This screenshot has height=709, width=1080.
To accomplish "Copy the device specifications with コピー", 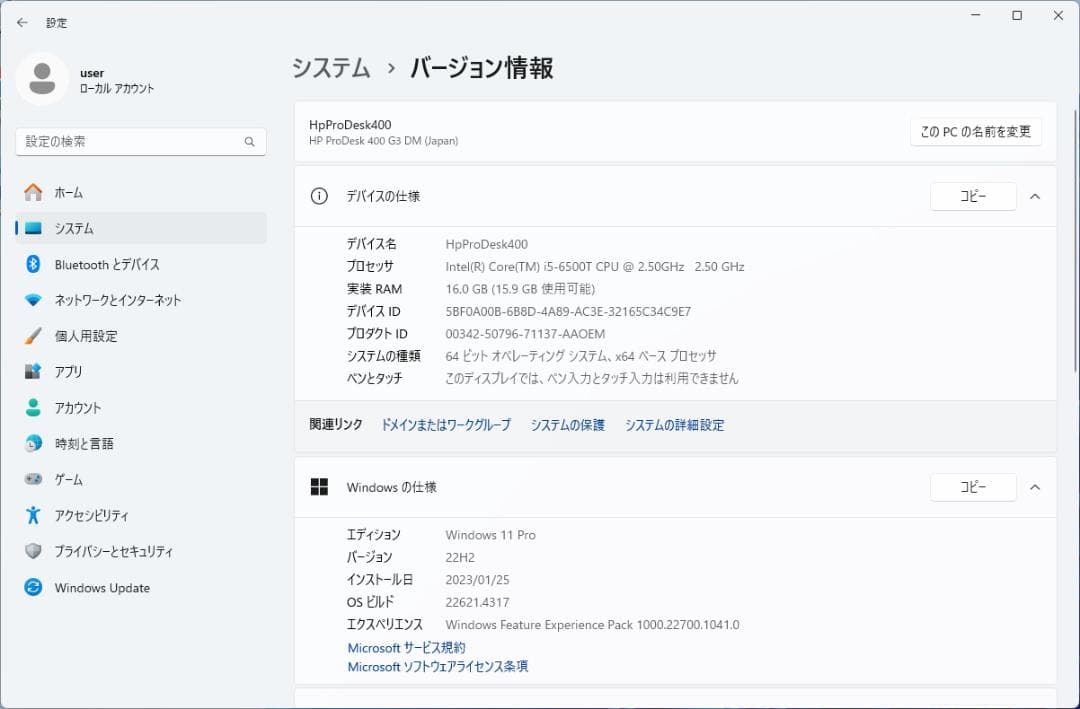I will 973,196.
